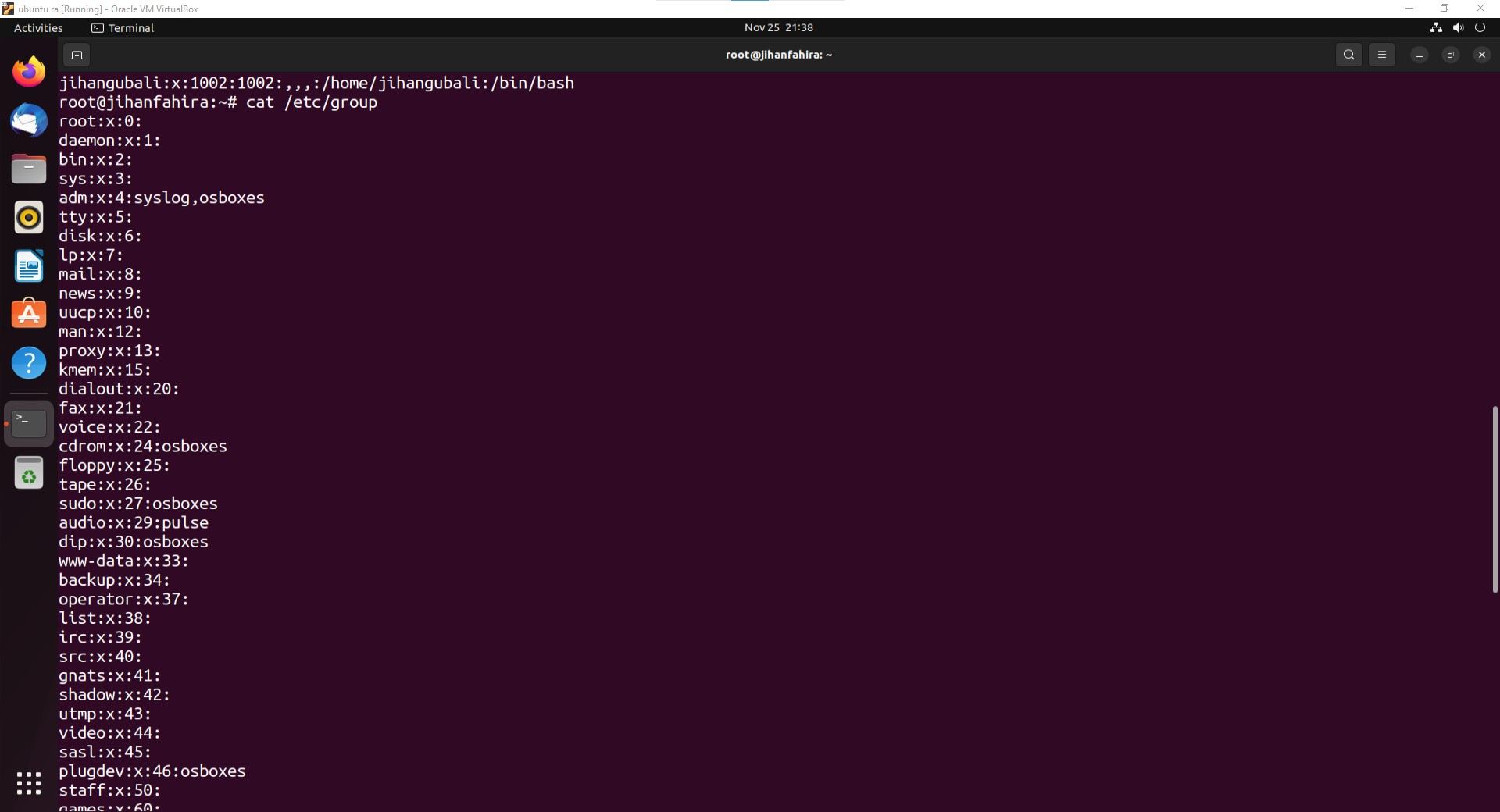Launch Thunderbird mail from the dock
The height and width of the screenshot is (812, 1500).
29,120
